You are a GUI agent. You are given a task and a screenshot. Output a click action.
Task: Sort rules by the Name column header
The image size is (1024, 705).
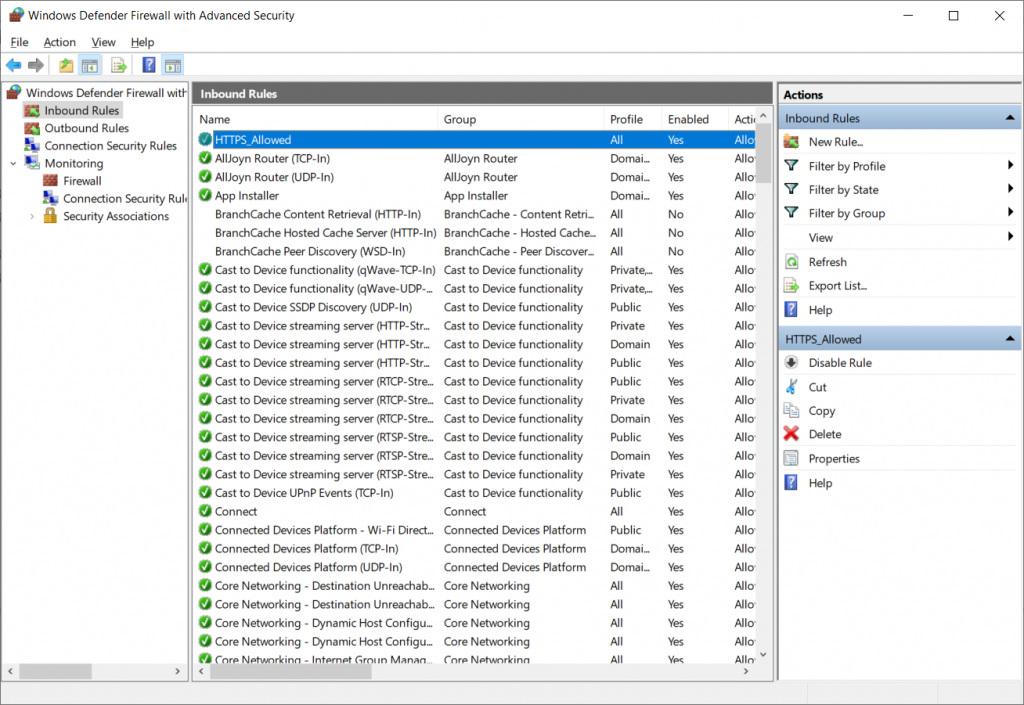316,119
